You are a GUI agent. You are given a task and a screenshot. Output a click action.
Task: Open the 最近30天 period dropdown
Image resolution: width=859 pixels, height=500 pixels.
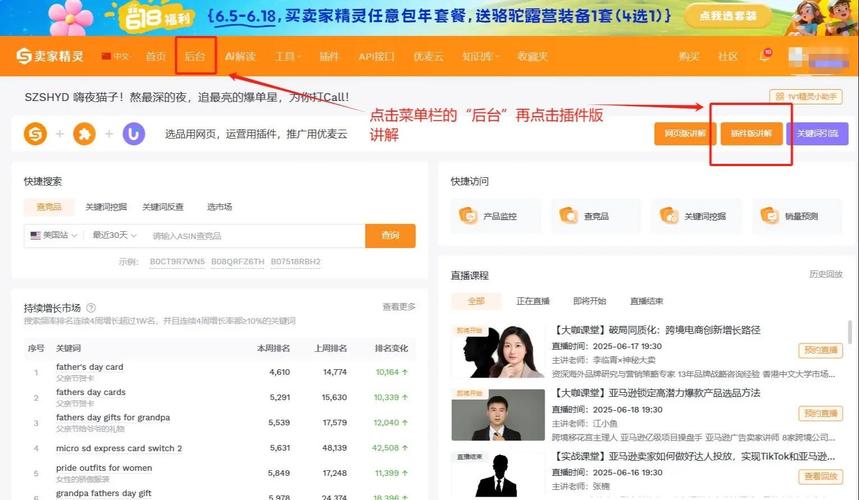[x=114, y=235]
